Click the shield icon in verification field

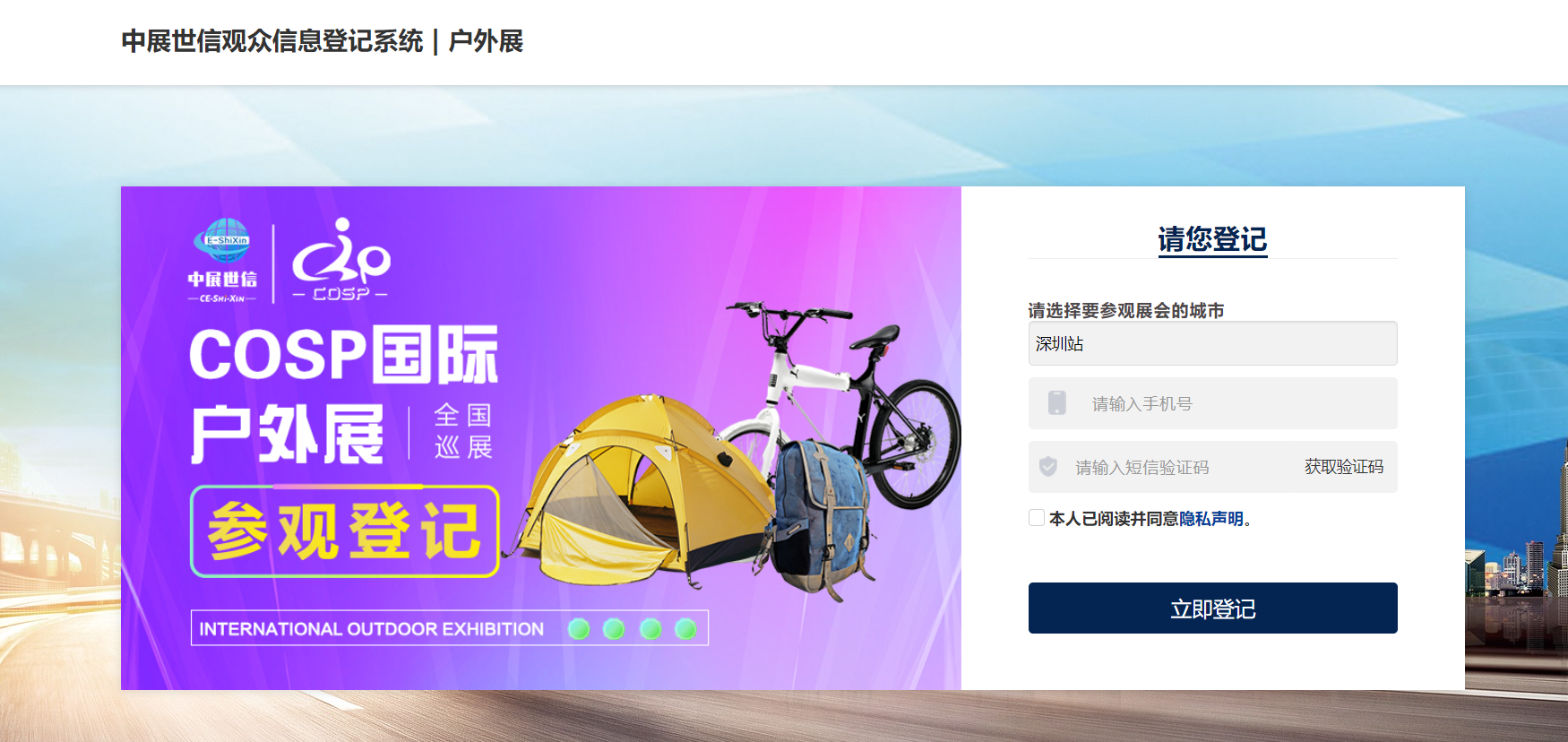click(1048, 467)
